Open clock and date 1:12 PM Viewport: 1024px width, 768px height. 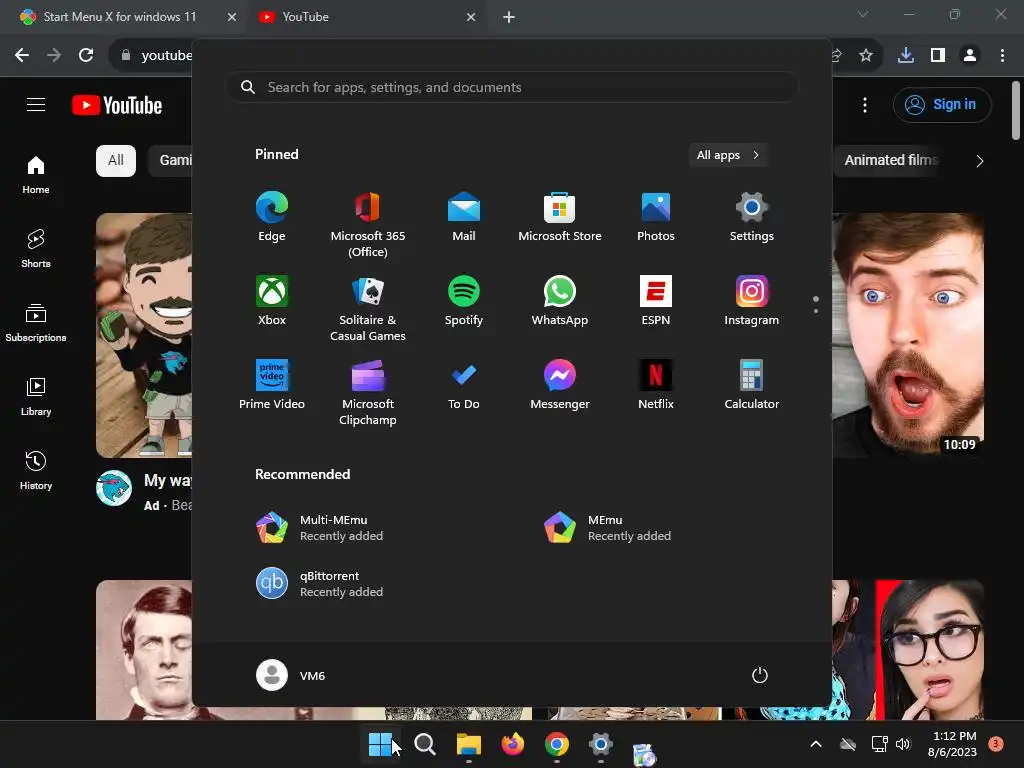tap(953, 744)
